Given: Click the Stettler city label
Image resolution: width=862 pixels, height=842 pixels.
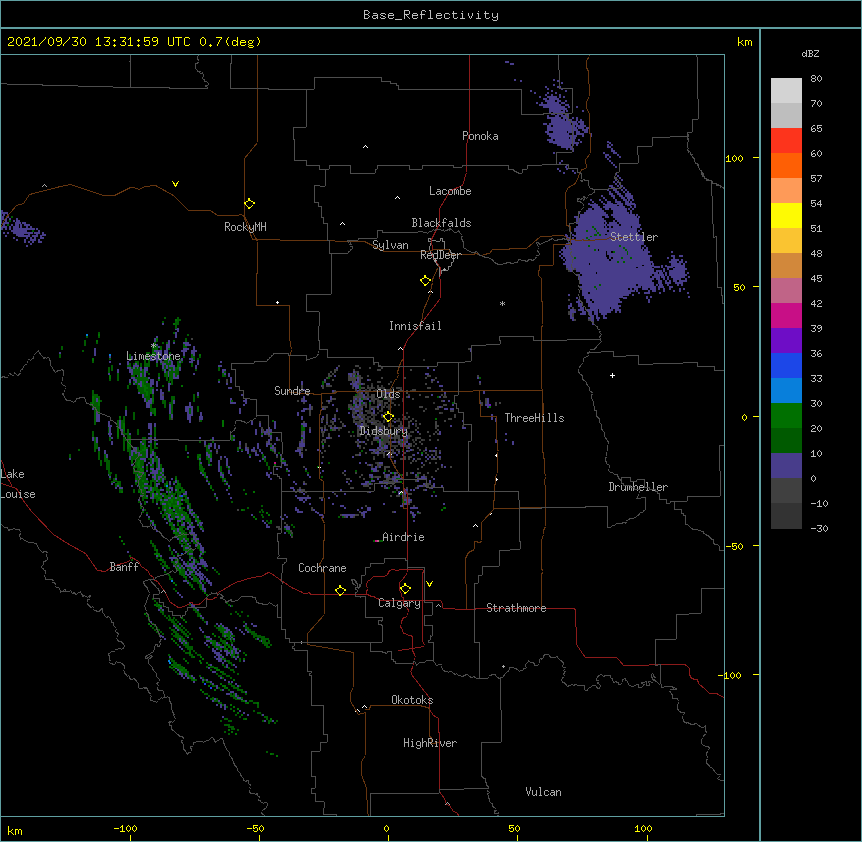Looking at the screenshot, I should tap(634, 237).
